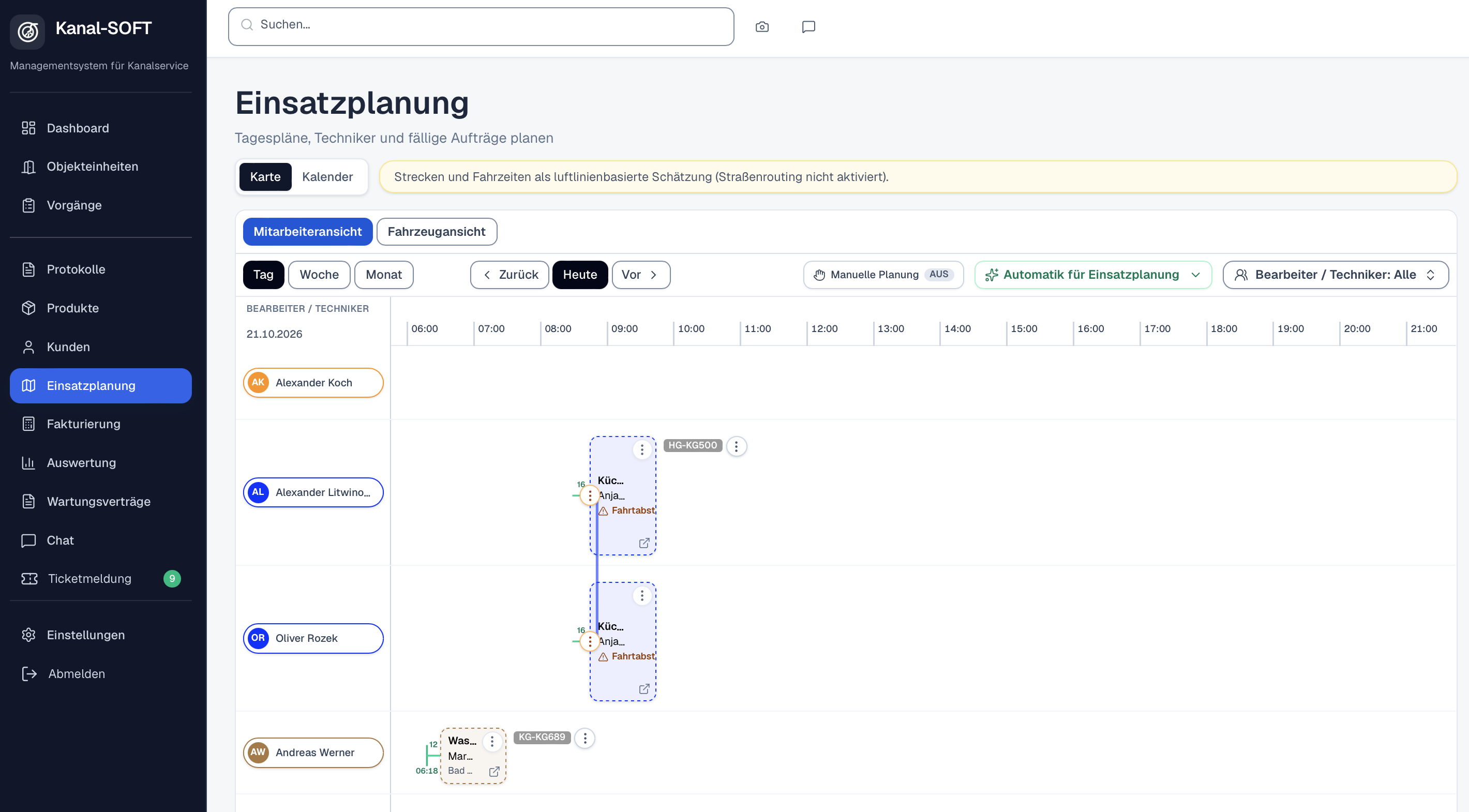Select technician Alexander Koch

click(x=313, y=383)
